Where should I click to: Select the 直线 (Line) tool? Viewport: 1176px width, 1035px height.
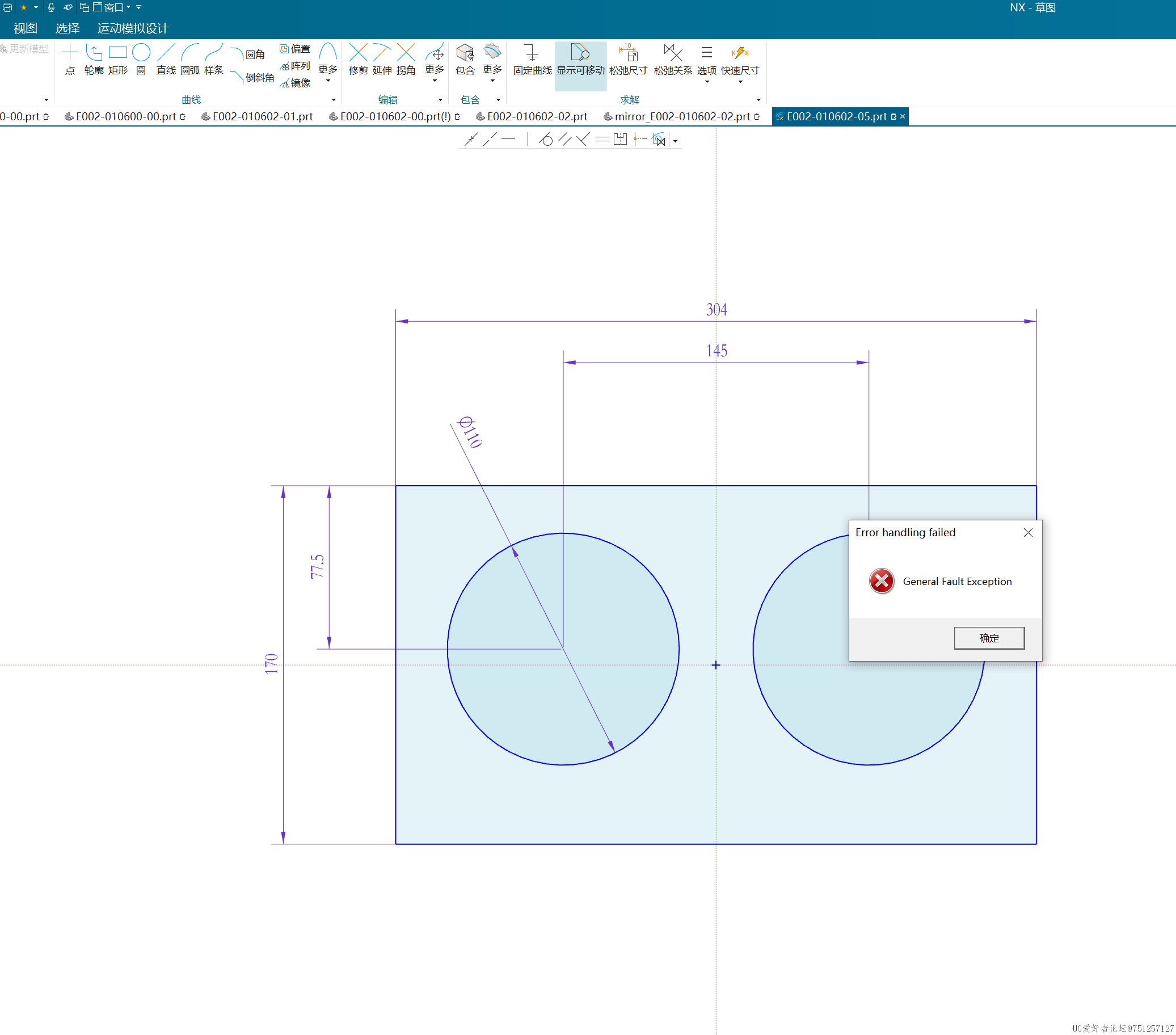pyautogui.click(x=166, y=60)
